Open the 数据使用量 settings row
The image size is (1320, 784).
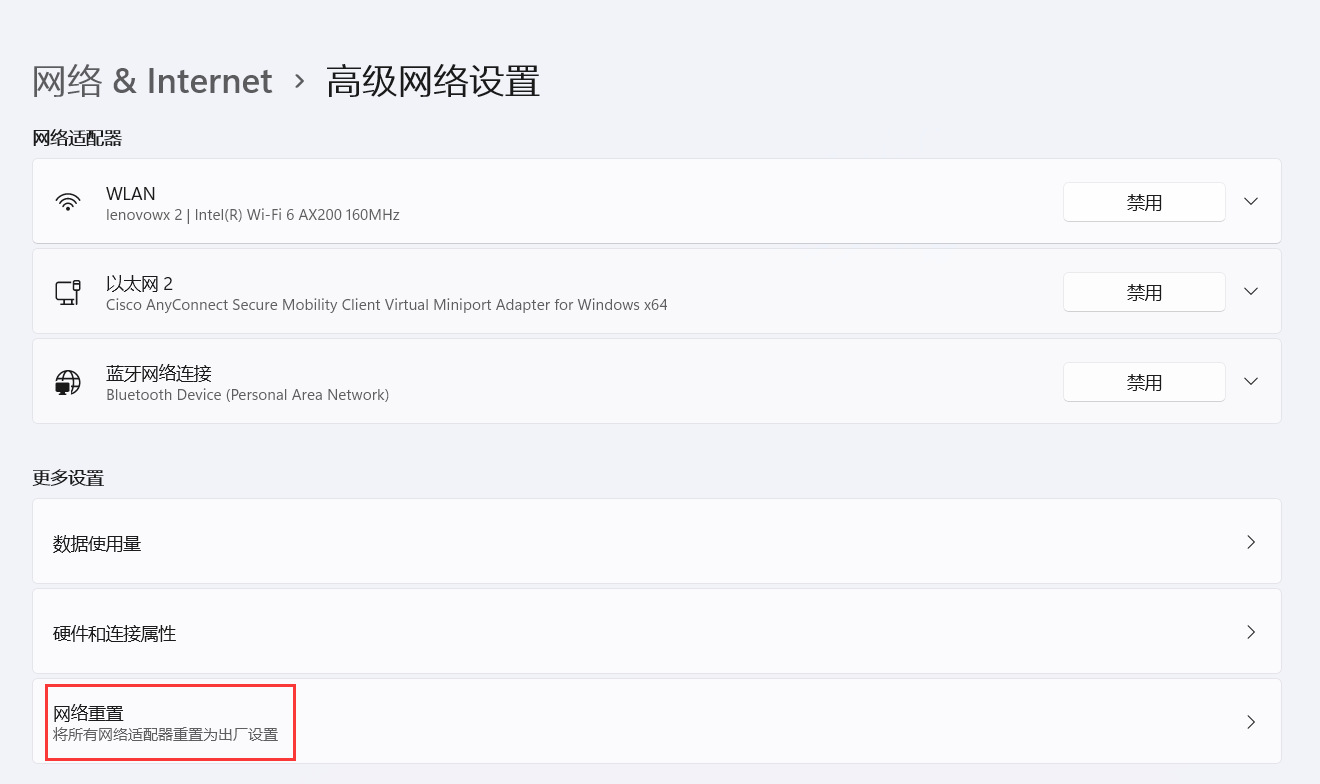tap(657, 541)
